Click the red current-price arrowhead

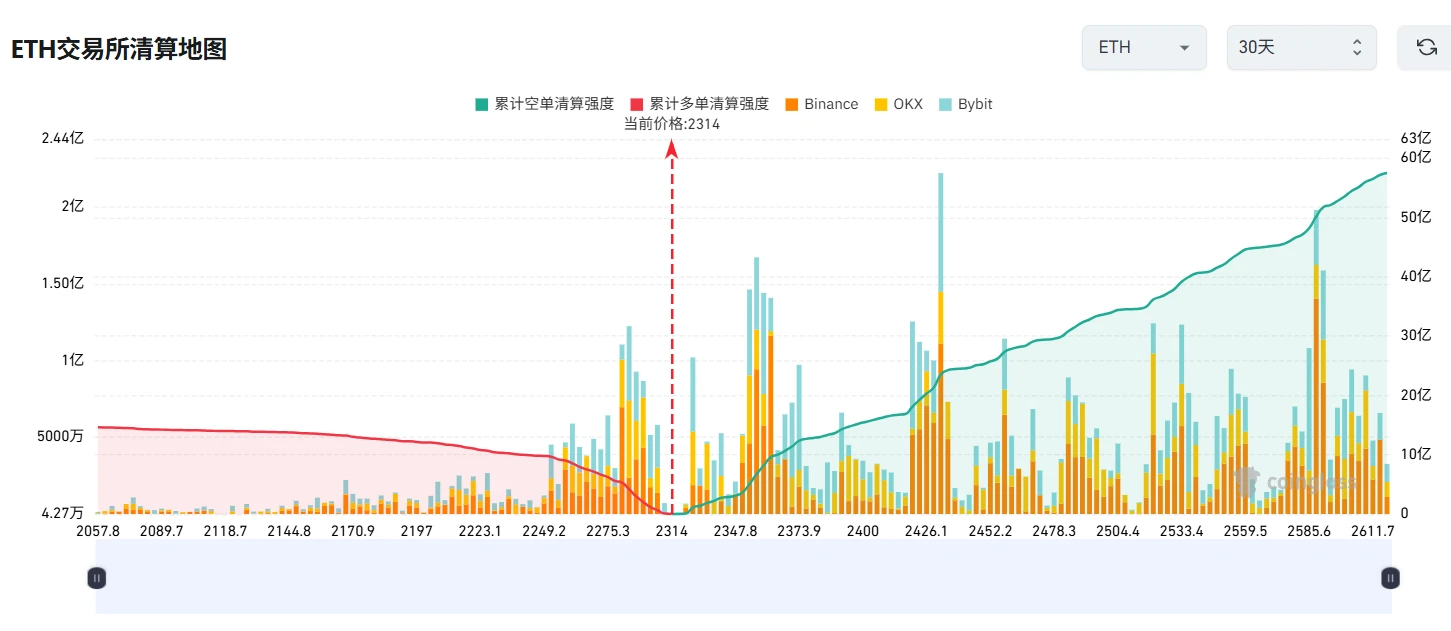[x=672, y=149]
